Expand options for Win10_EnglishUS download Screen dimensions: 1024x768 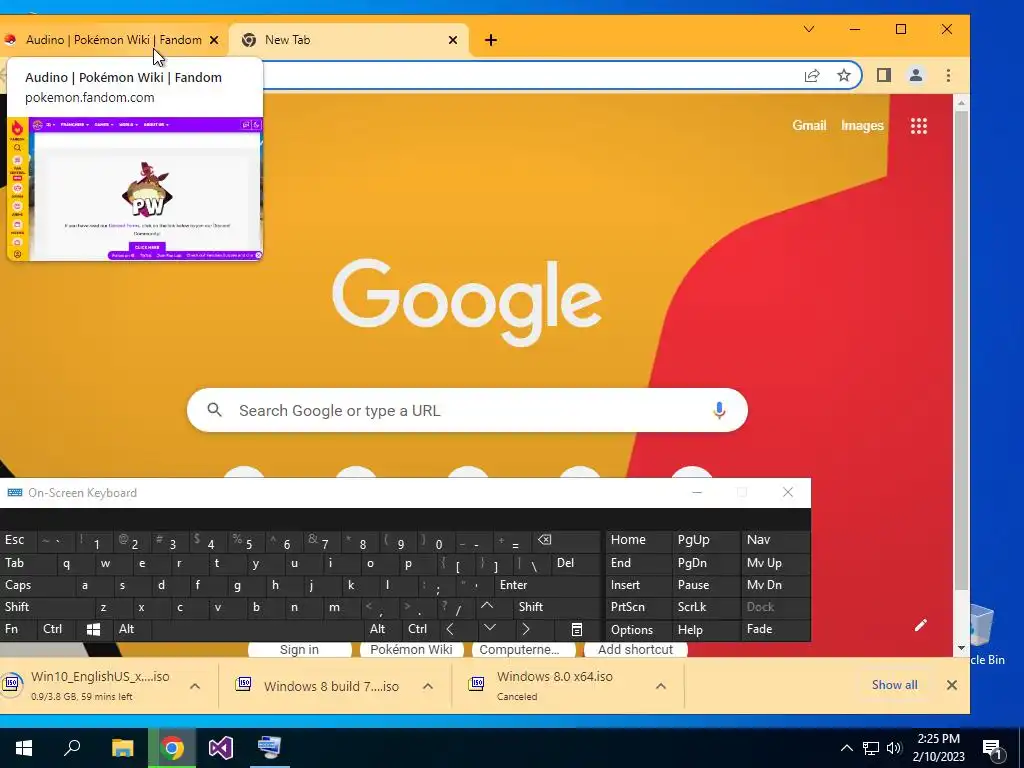195,686
